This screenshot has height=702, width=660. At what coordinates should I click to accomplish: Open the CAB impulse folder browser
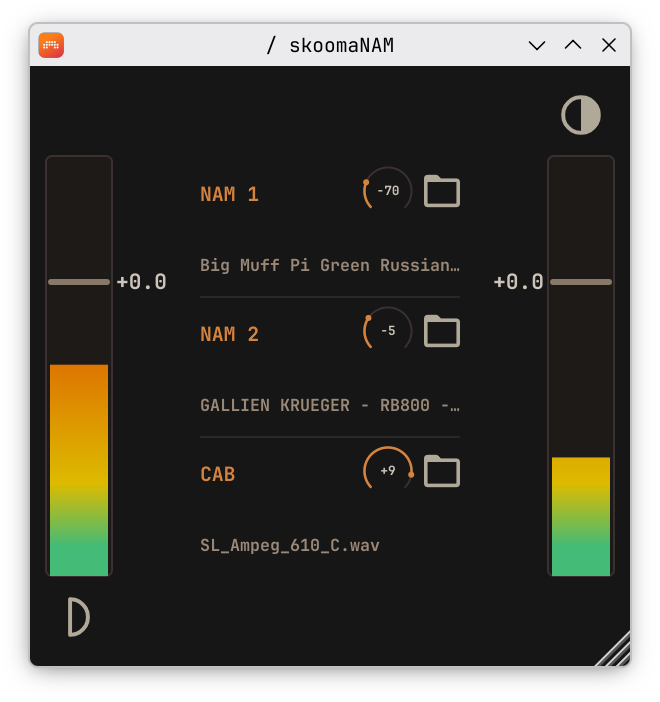(x=441, y=471)
